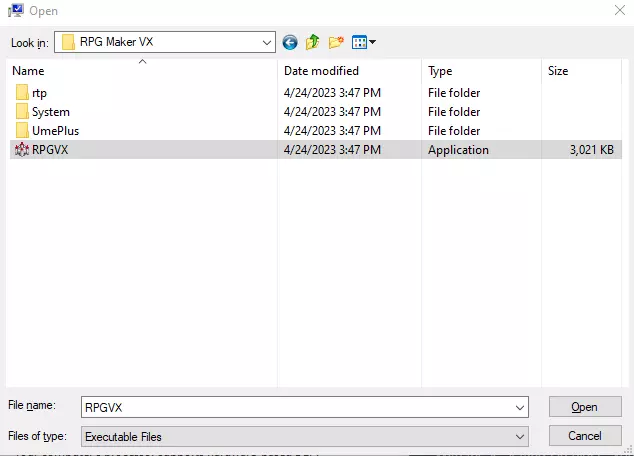Go back to last folder visited
The image size is (634, 456).
pos(290,42)
